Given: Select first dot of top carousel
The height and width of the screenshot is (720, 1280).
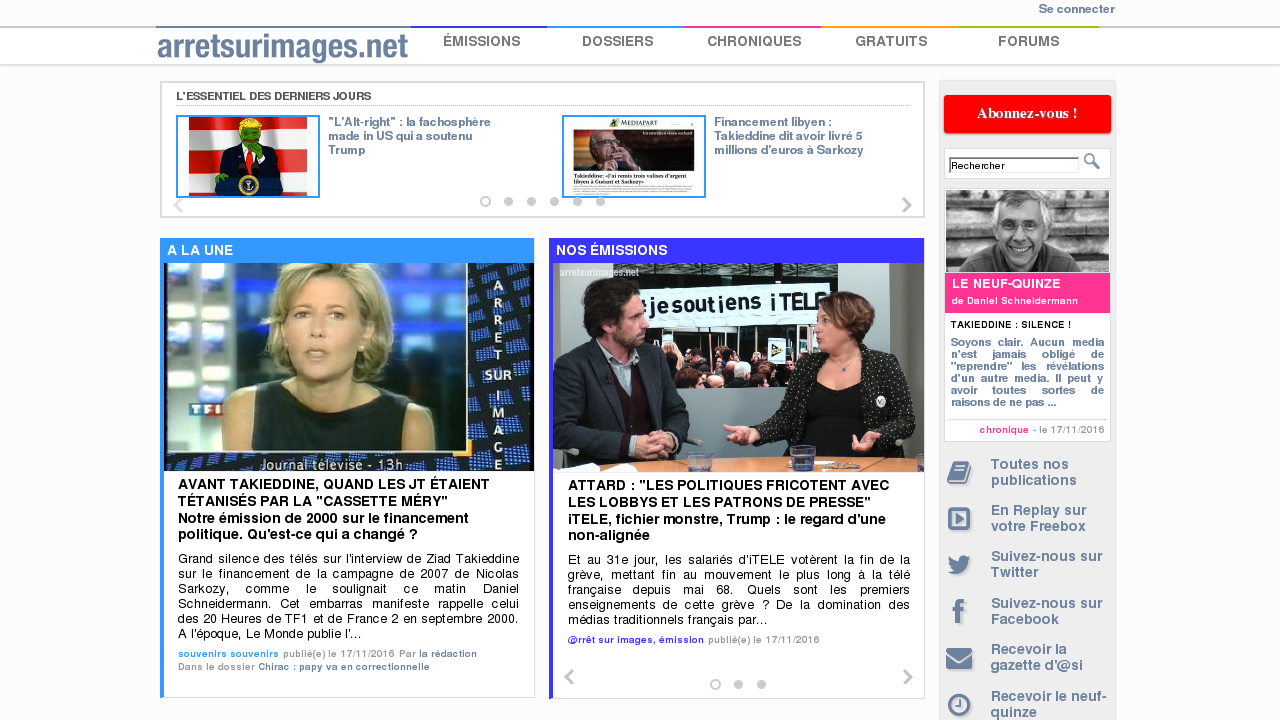Looking at the screenshot, I should click(x=485, y=201).
